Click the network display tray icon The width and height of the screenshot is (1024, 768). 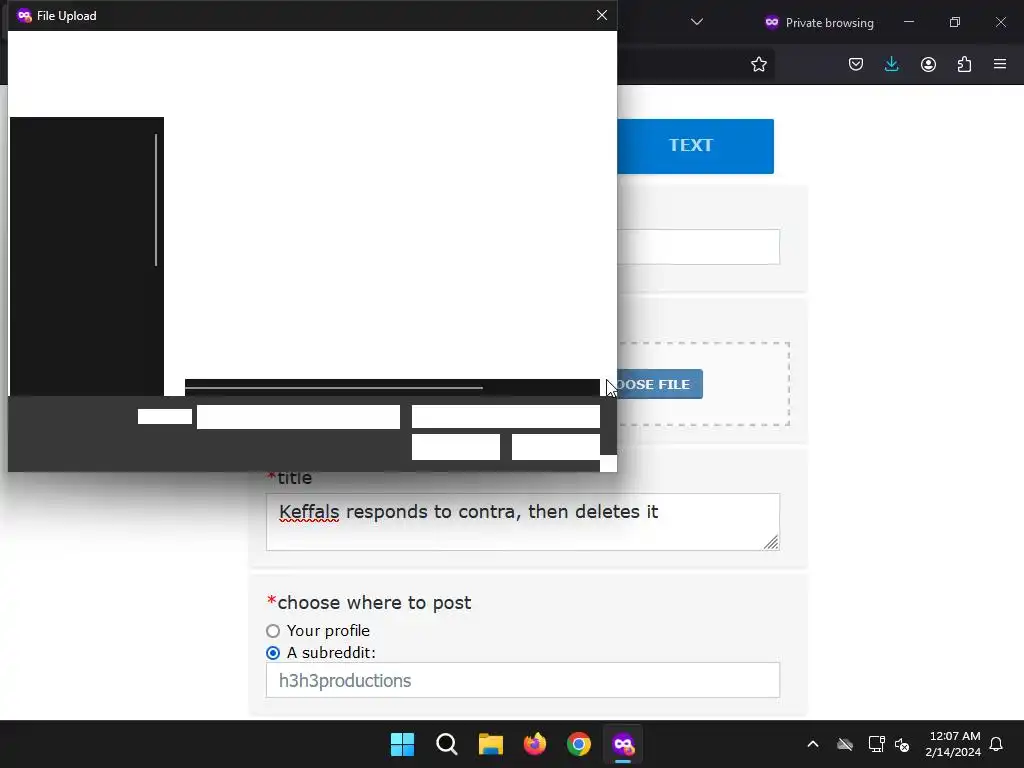[876, 744]
